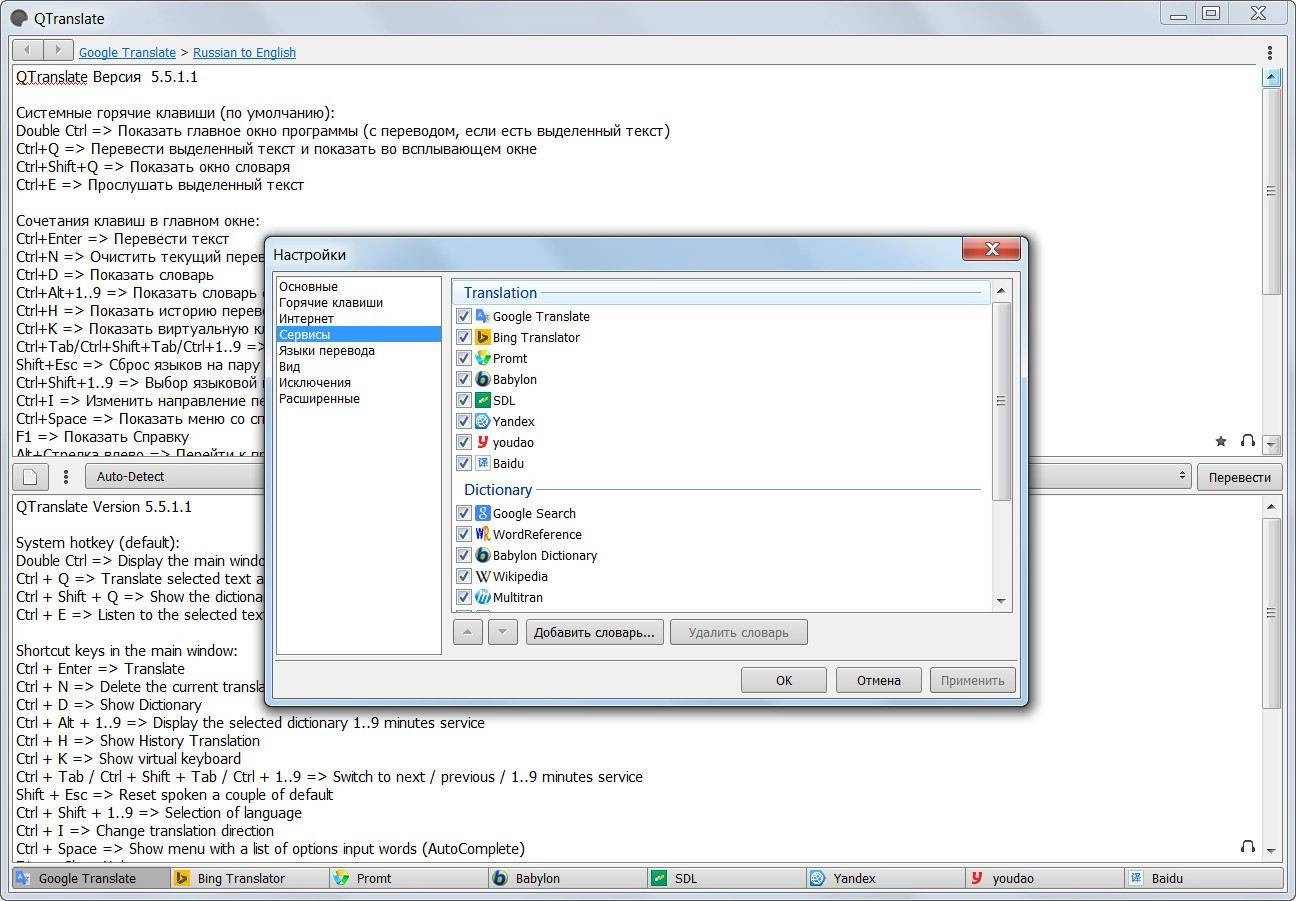Uncheck the Bing Translator checkbox
The width and height of the screenshot is (1296, 901).
pos(463,337)
